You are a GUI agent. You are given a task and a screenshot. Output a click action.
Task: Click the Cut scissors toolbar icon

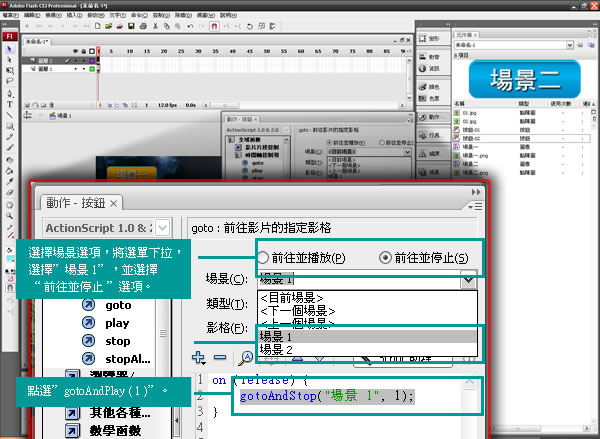(155, 26)
